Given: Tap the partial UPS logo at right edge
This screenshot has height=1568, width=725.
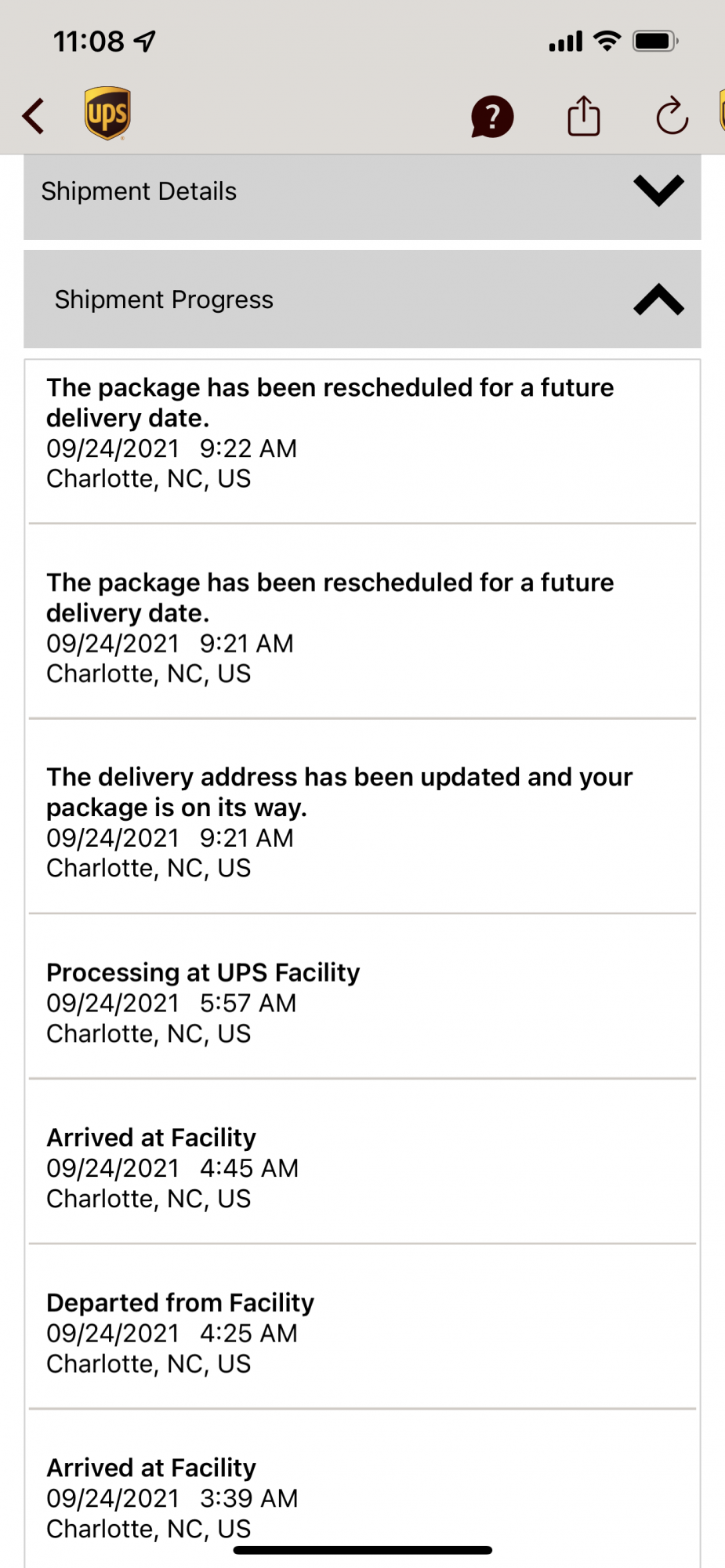Looking at the screenshot, I should click(721, 111).
